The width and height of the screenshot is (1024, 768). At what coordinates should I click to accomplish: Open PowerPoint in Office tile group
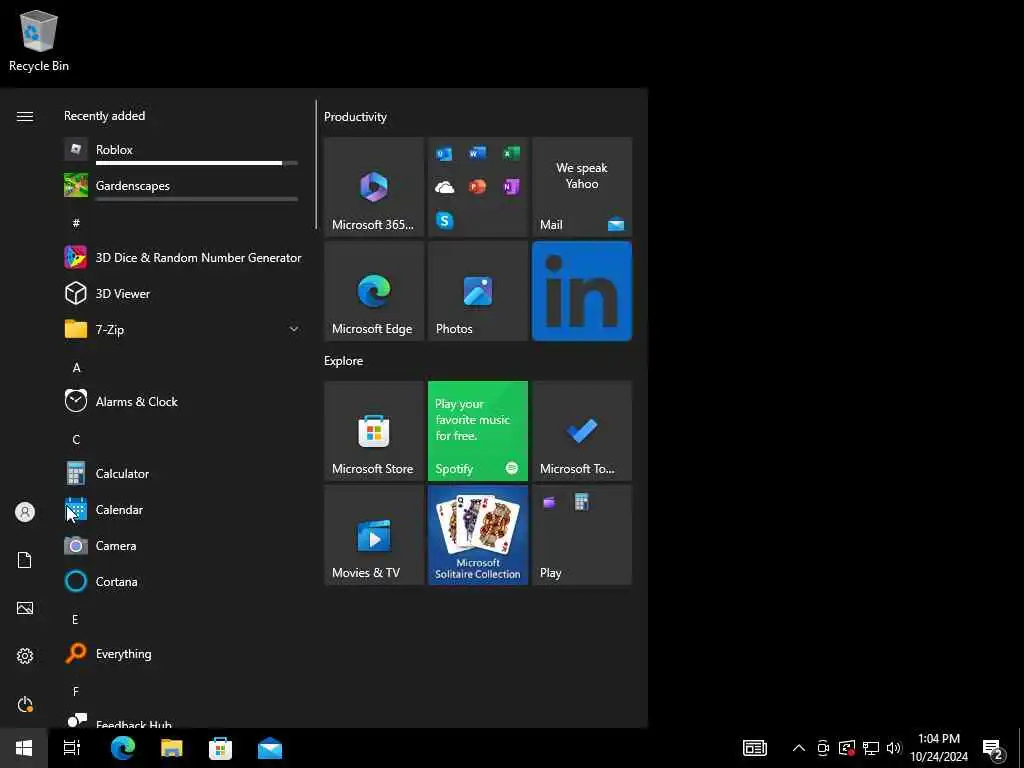pyautogui.click(x=477, y=187)
